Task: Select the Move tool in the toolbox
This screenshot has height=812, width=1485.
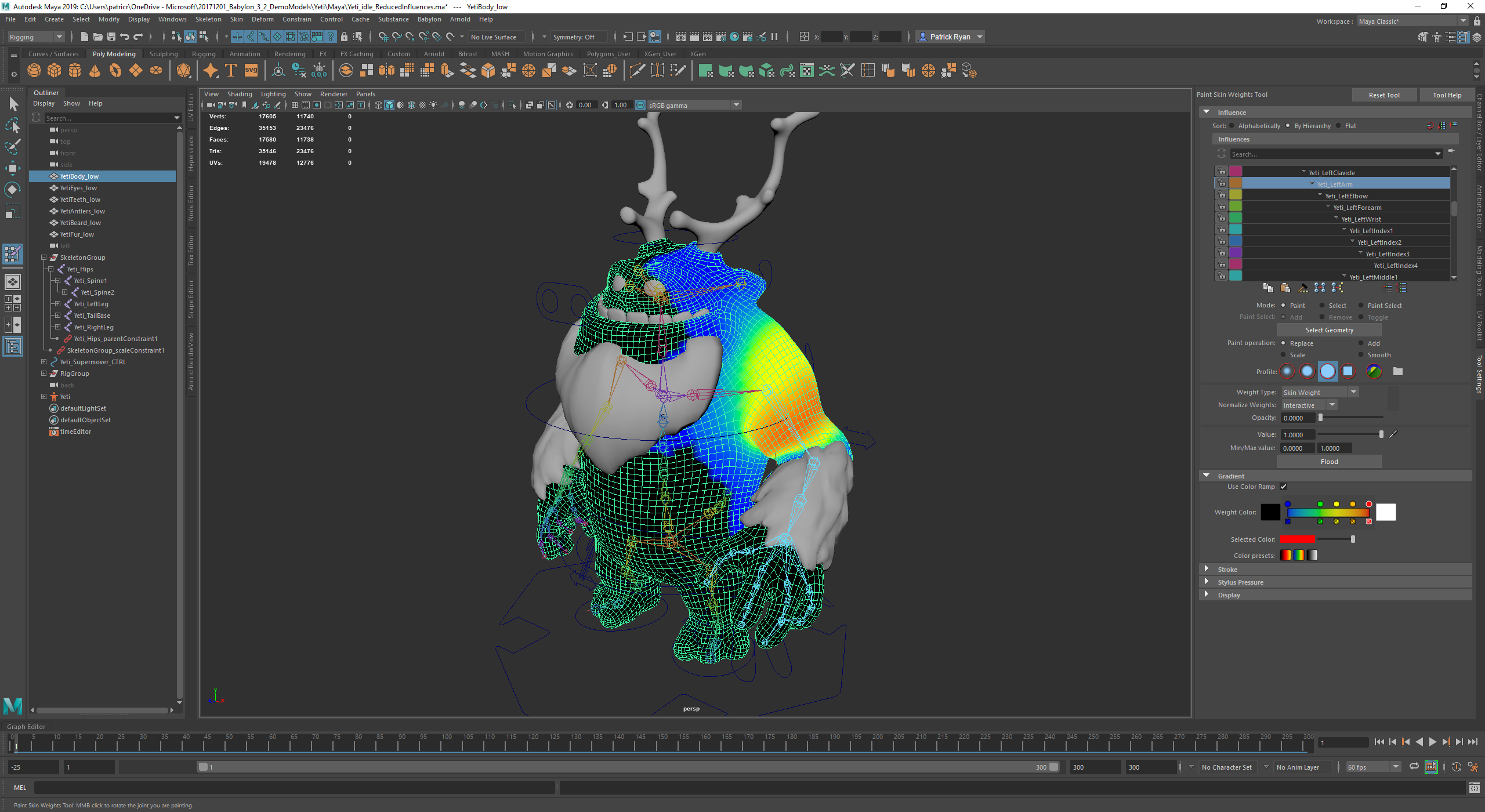Action: [x=13, y=168]
